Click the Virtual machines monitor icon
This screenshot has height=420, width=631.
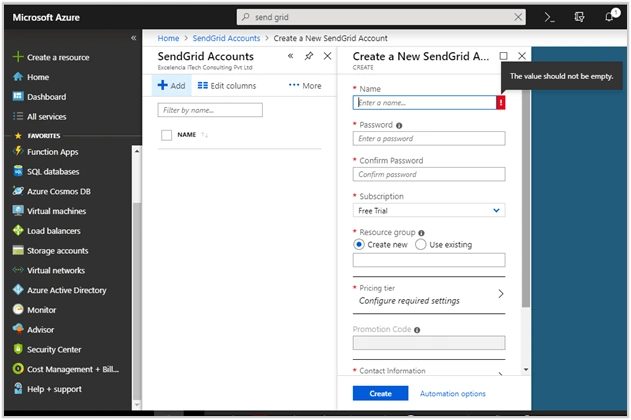(18, 210)
